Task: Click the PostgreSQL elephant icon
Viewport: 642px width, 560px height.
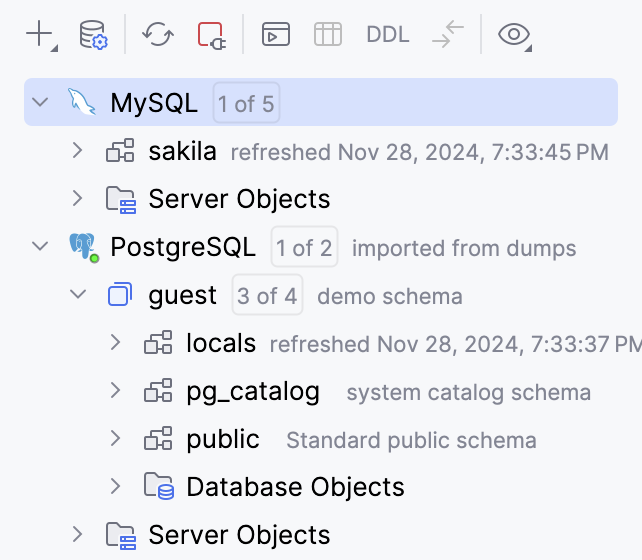Action: coord(82,247)
